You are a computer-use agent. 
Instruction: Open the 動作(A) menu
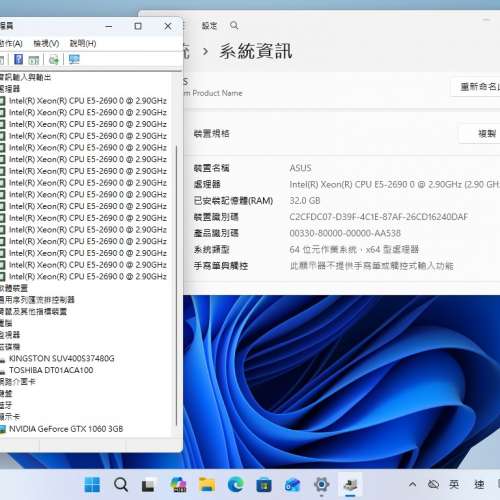click(x=11, y=44)
